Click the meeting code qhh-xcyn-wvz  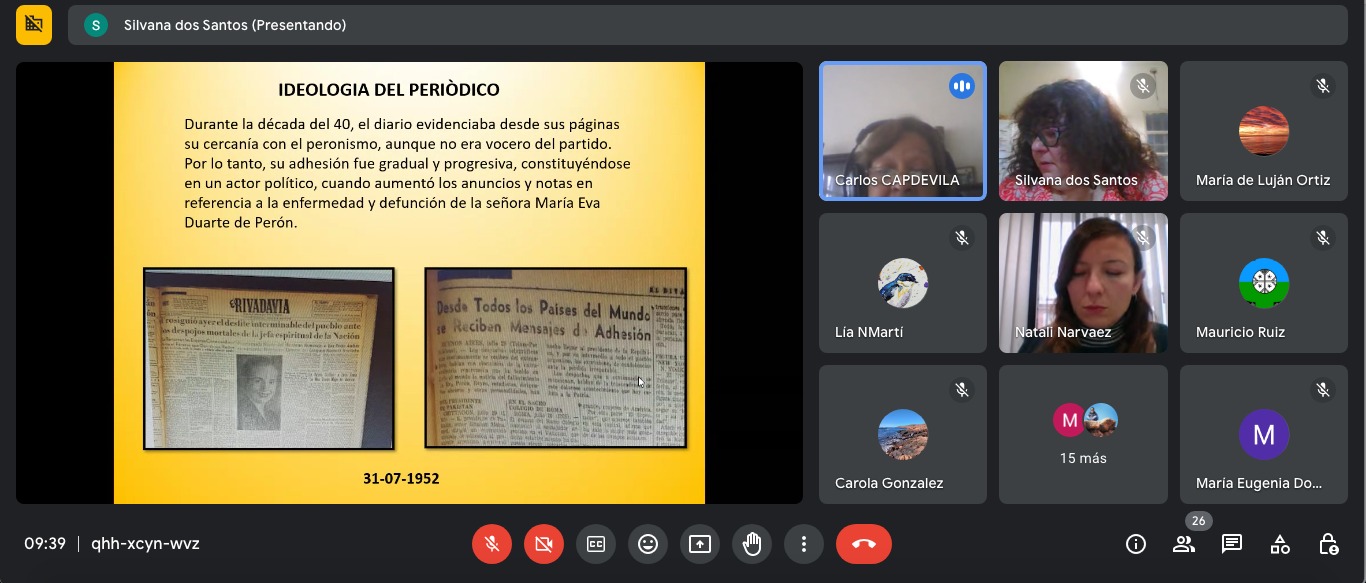pos(145,544)
